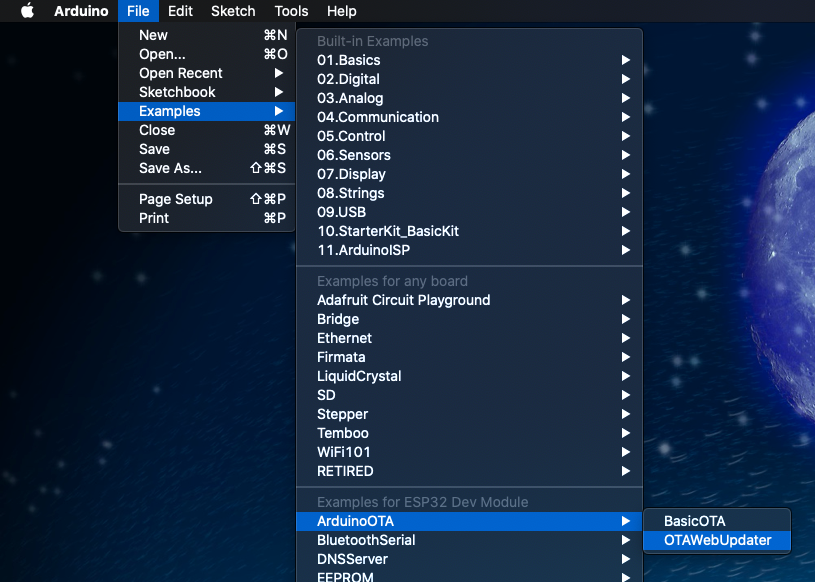Expand the 03.Analog examples
815x582 pixels.
pos(469,98)
